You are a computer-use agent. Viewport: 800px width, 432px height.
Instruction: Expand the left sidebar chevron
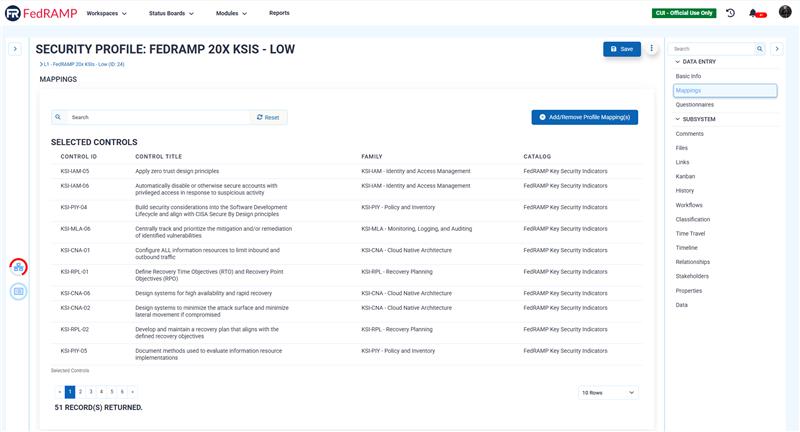(15, 49)
